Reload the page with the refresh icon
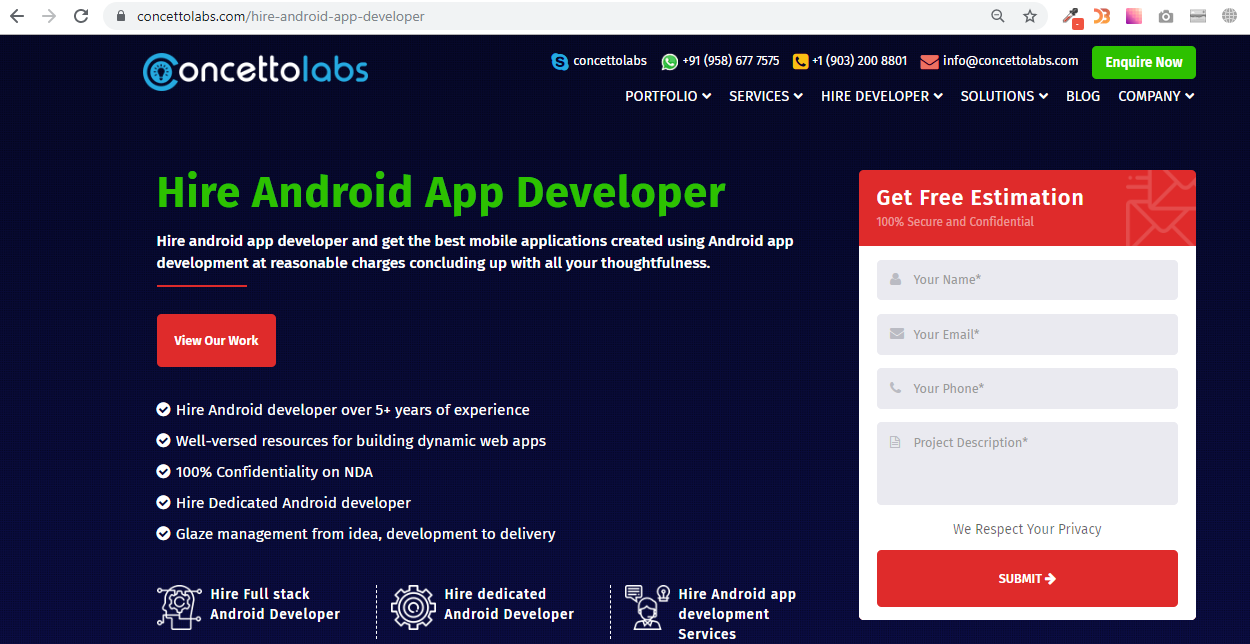The image size is (1250, 644). coord(82,16)
